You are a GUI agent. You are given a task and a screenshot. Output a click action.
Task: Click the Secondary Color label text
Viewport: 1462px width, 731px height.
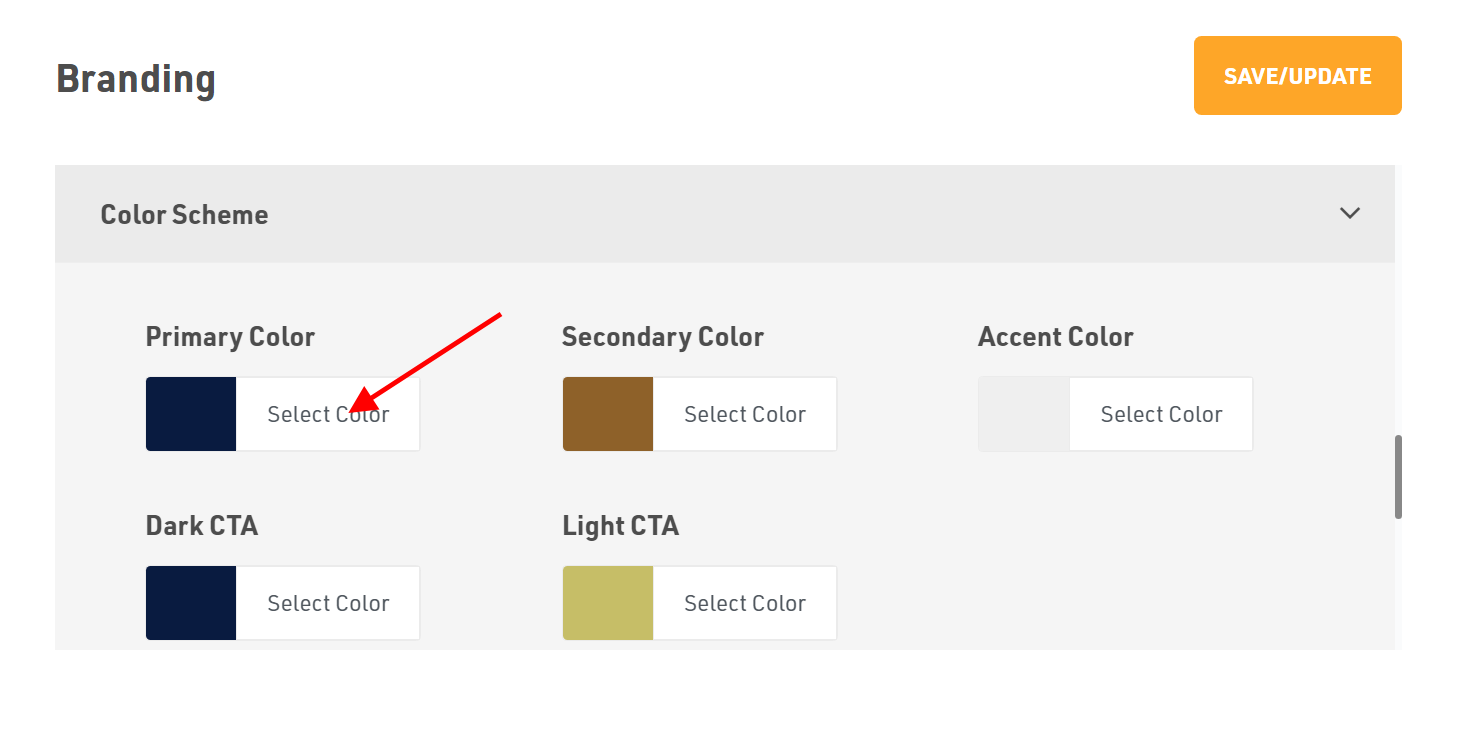point(662,337)
